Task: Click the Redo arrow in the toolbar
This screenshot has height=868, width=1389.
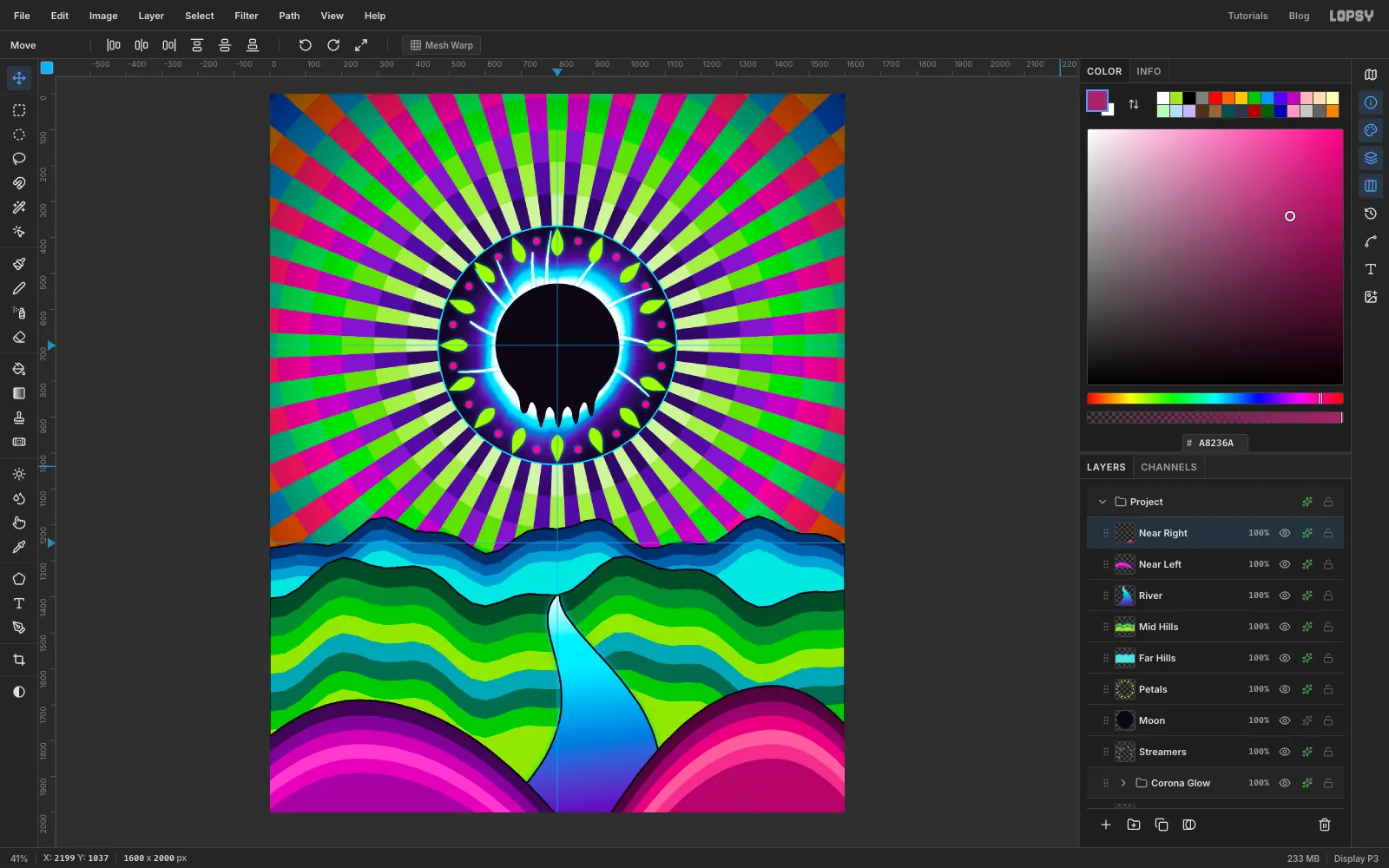Action: (333, 45)
